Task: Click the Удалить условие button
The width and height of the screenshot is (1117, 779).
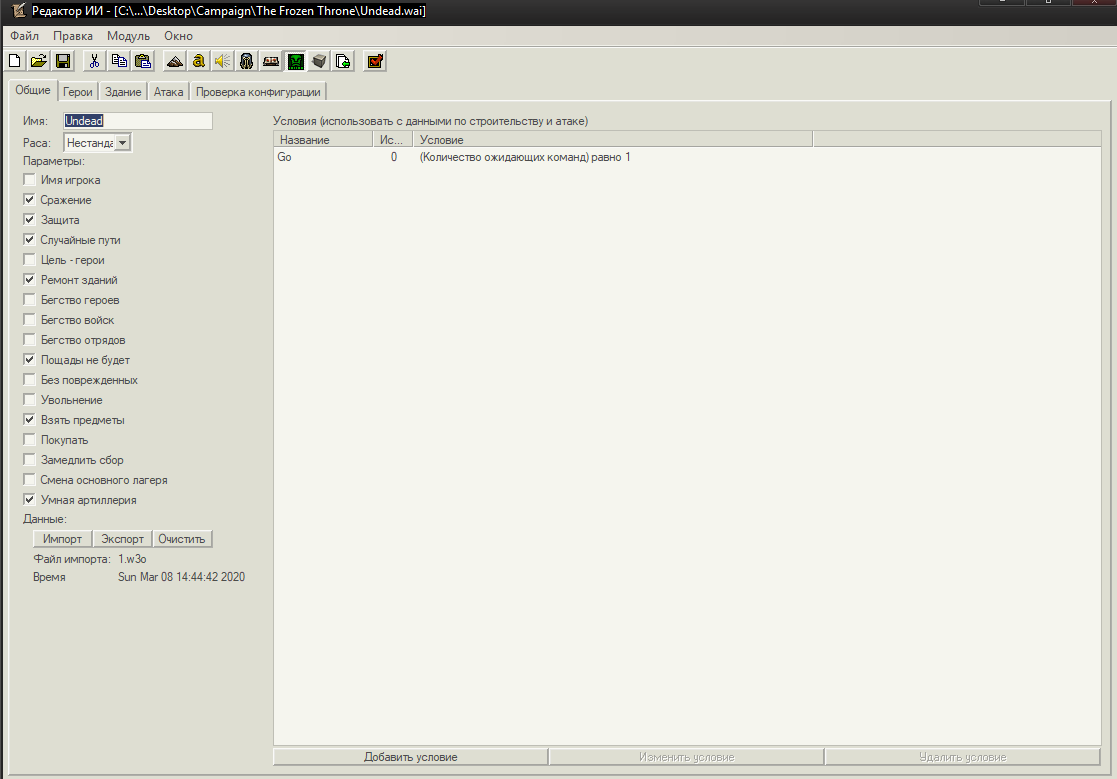Action: pos(962,757)
